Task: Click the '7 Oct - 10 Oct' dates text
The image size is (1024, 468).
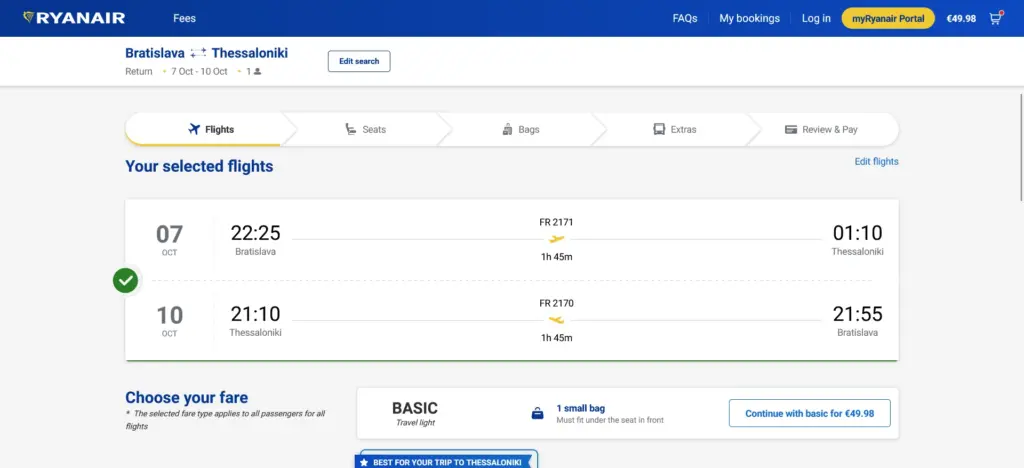Action: point(199,72)
